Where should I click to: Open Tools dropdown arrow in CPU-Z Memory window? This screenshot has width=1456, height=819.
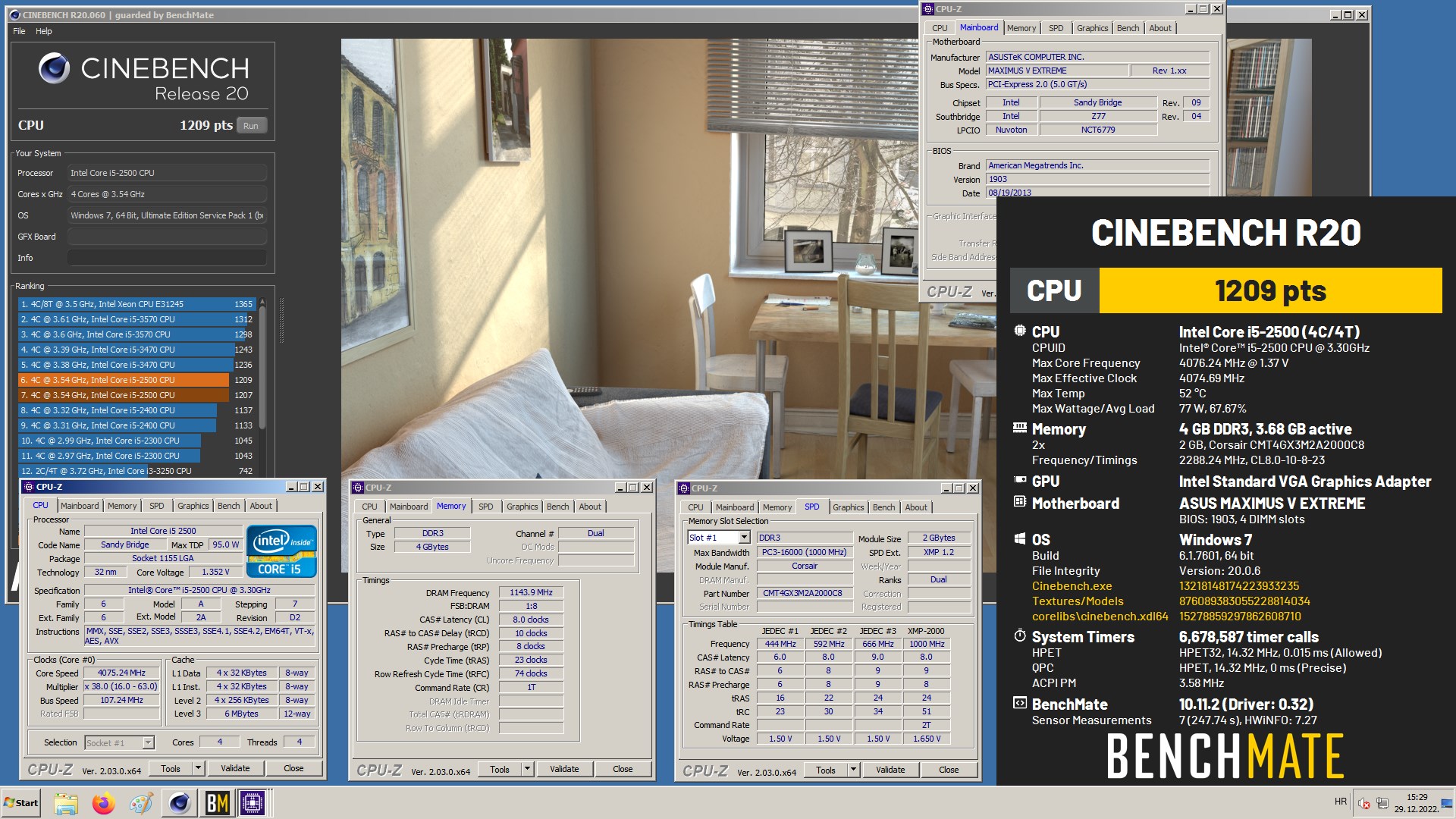pyautogui.click(x=527, y=769)
